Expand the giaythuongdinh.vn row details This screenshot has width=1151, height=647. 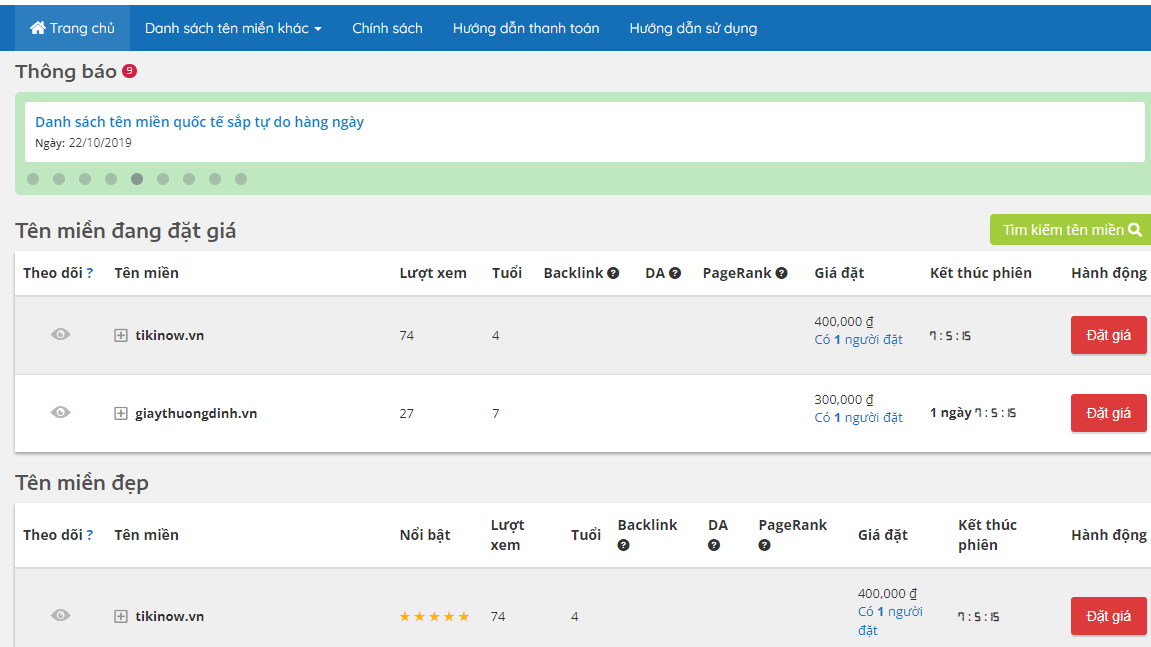121,414
